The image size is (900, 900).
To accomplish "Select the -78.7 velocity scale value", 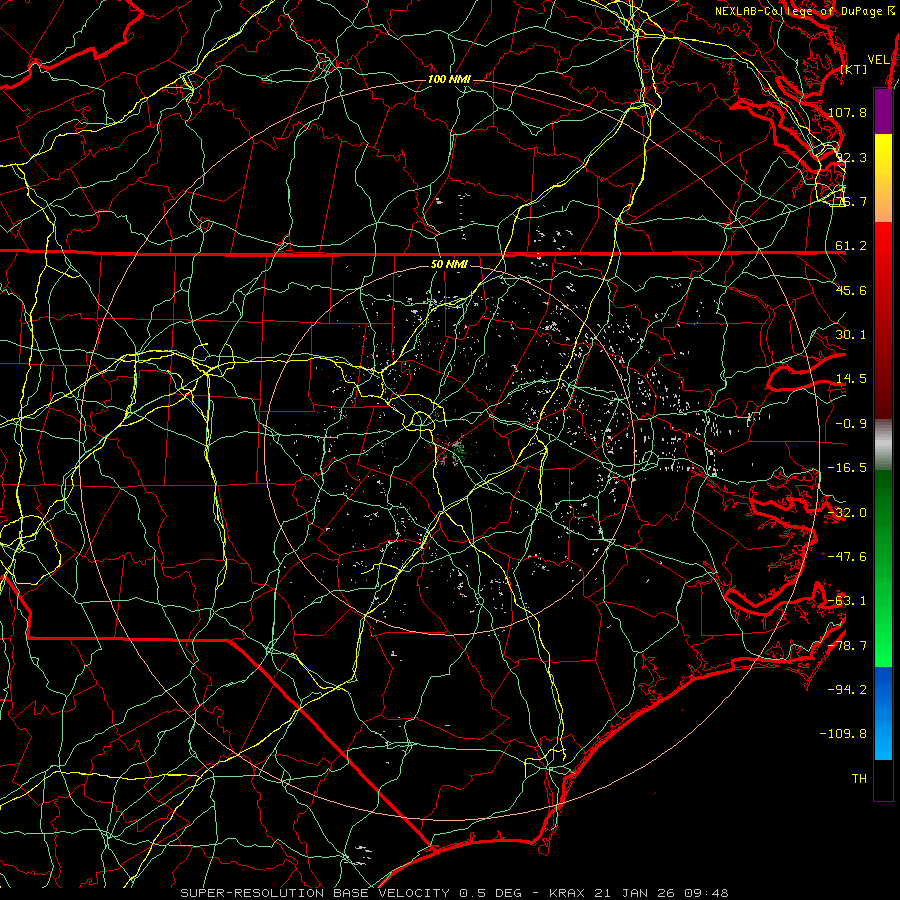I will point(847,646).
